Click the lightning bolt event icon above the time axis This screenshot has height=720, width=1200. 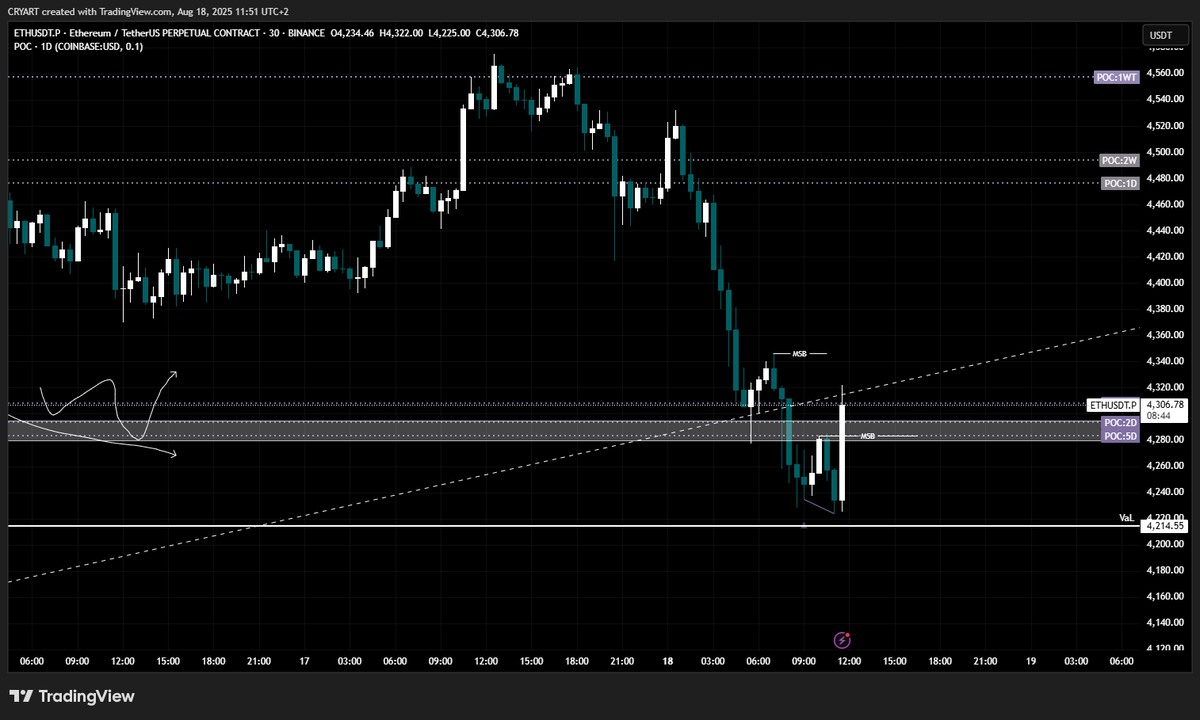pyautogui.click(x=842, y=639)
